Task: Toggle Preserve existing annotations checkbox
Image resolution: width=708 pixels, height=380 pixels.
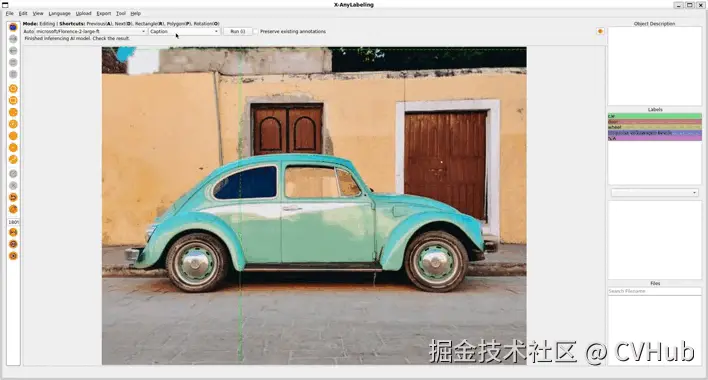Action: tap(256, 32)
